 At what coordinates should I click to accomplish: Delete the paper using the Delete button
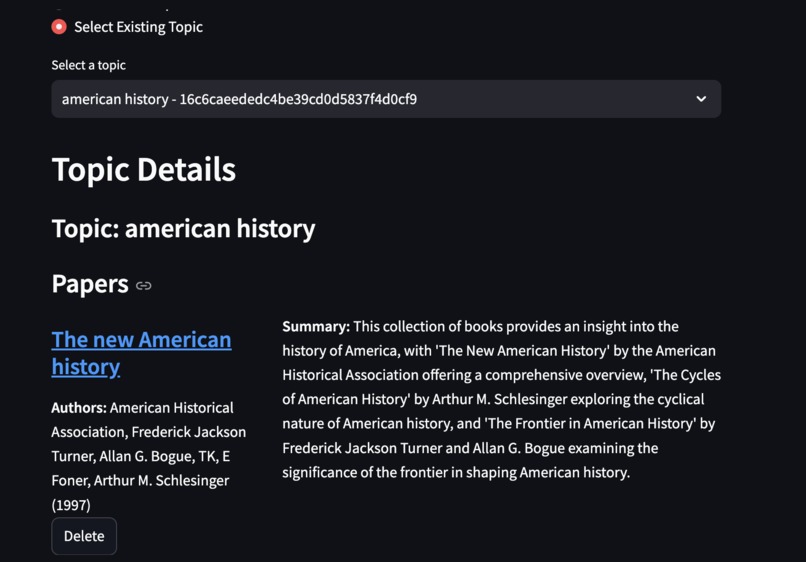coord(84,536)
